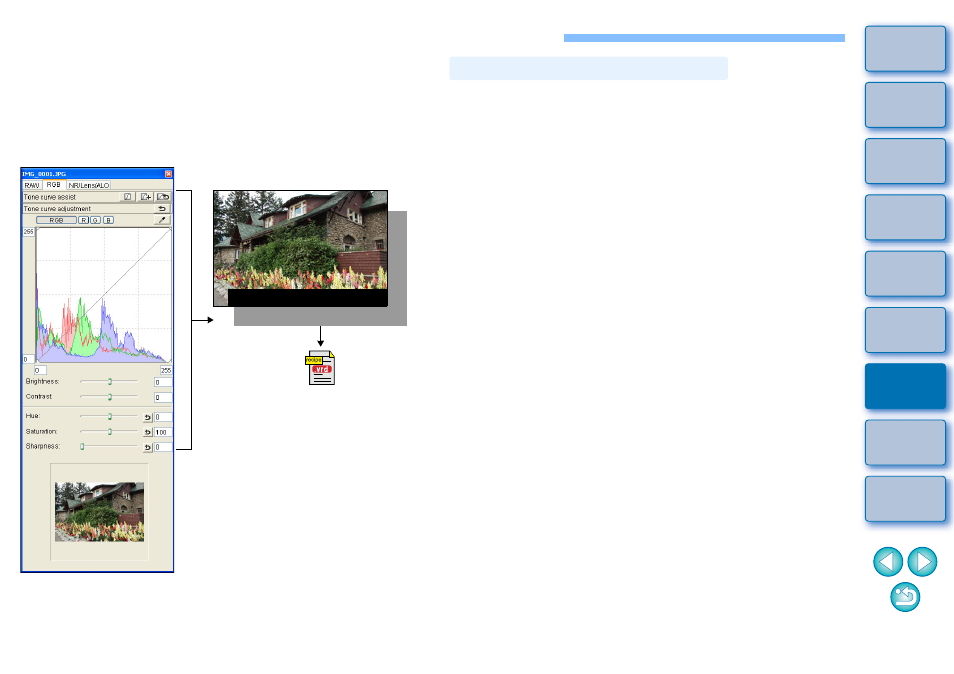Click the output 255 field beside graph
This screenshot has width=954, height=674.
point(29,232)
